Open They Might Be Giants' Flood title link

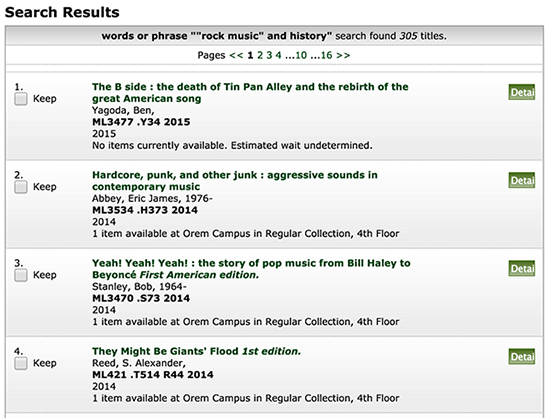click(x=196, y=351)
